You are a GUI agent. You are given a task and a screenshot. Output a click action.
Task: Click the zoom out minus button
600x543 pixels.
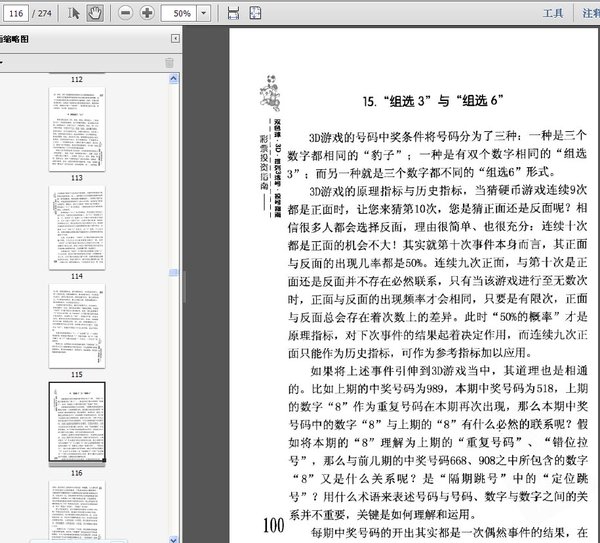pos(125,13)
